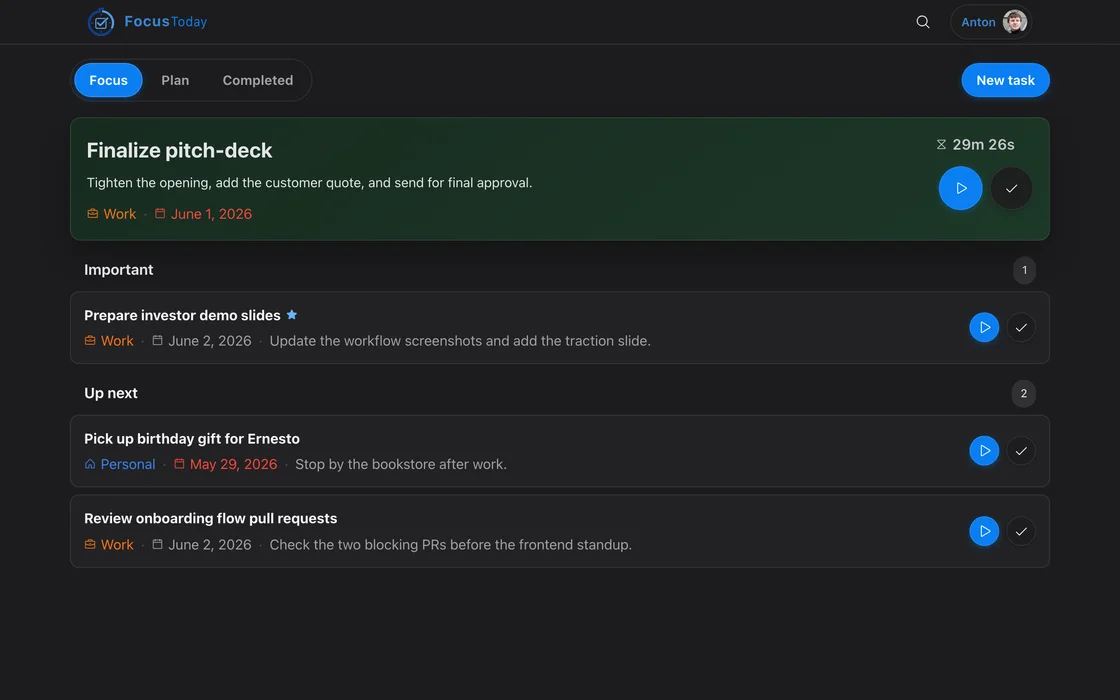Click calendar icon beside June 1, 2026

[x=160, y=213]
